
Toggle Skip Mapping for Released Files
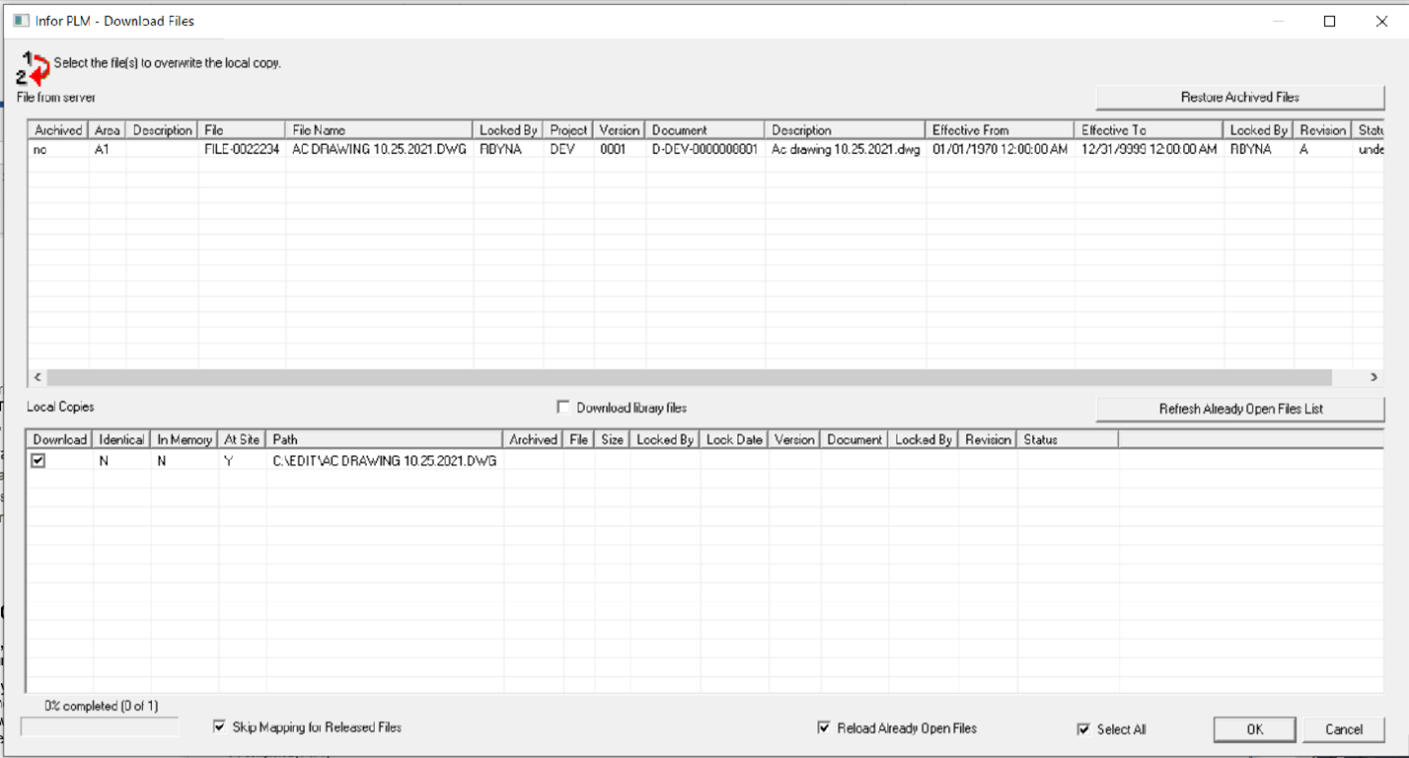(x=220, y=728)
